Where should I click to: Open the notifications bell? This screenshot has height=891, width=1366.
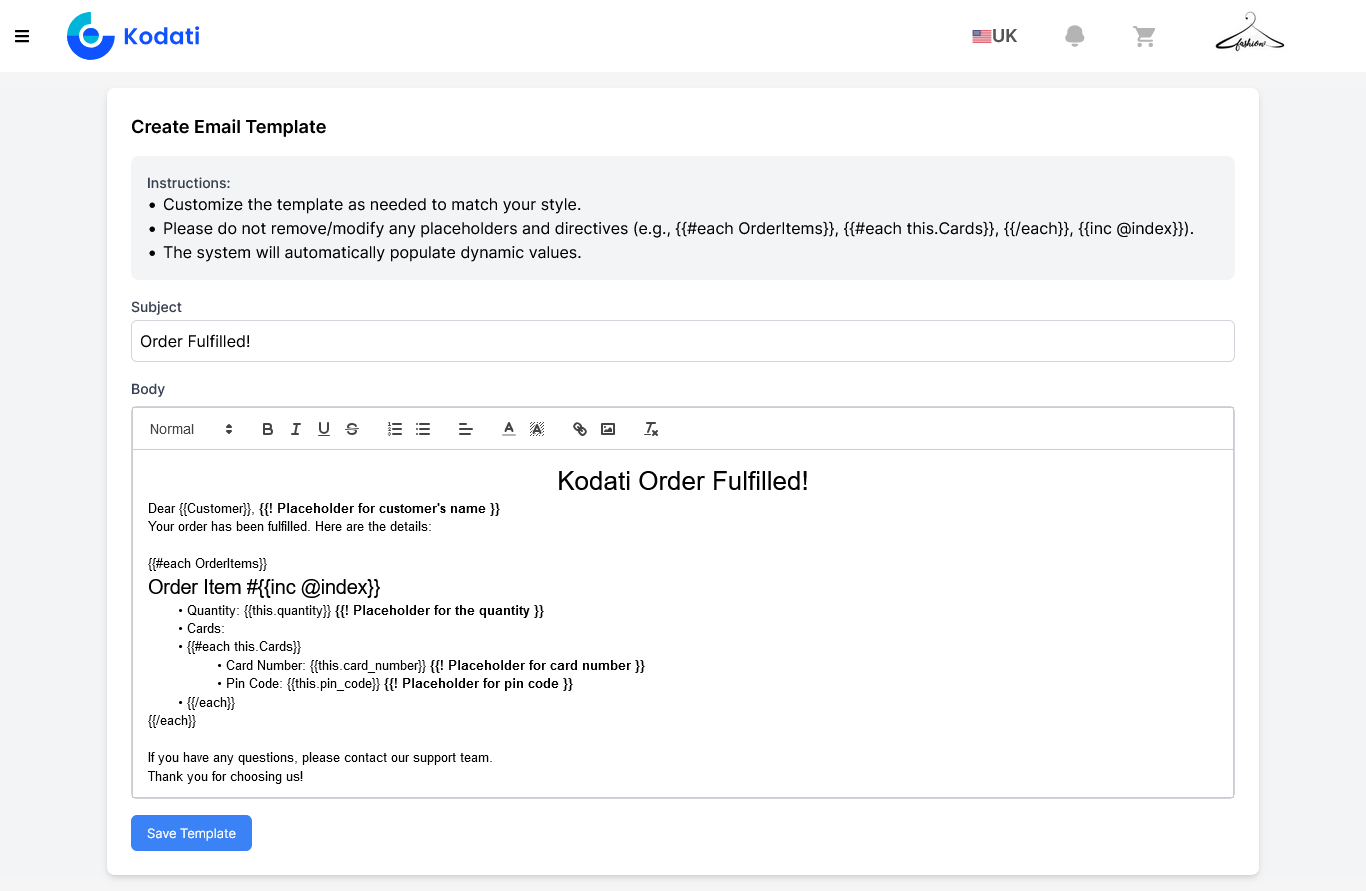pos(1075,37)
